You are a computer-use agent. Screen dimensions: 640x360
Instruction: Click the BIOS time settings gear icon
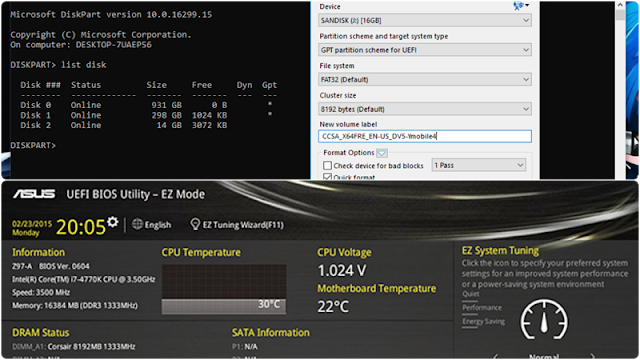click(x=113, y=222)
